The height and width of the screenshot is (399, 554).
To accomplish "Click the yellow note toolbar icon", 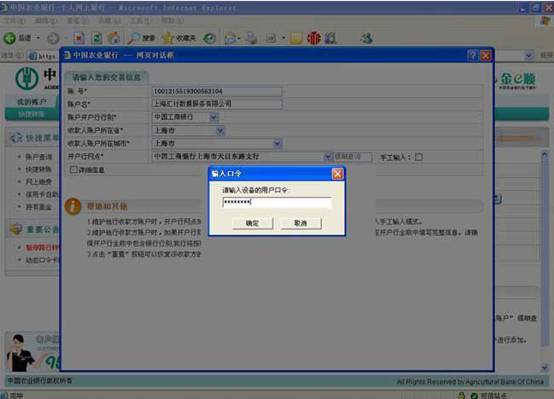I will pyautogui.click(x=296, y=38).
